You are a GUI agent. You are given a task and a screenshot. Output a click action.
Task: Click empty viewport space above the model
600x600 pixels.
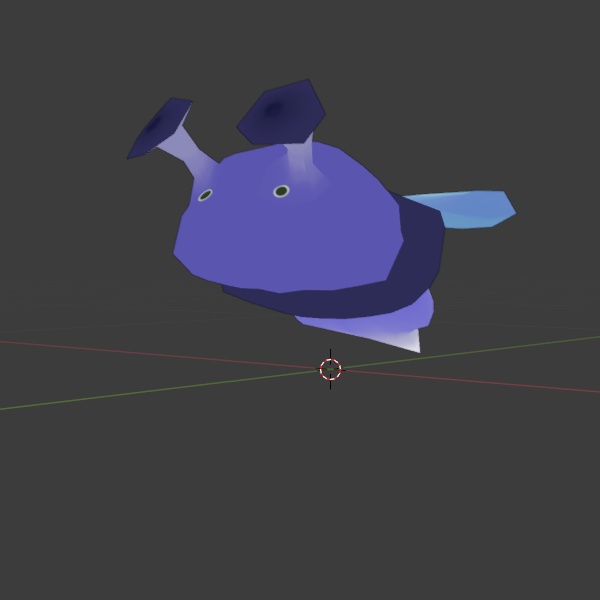[400, 60]
